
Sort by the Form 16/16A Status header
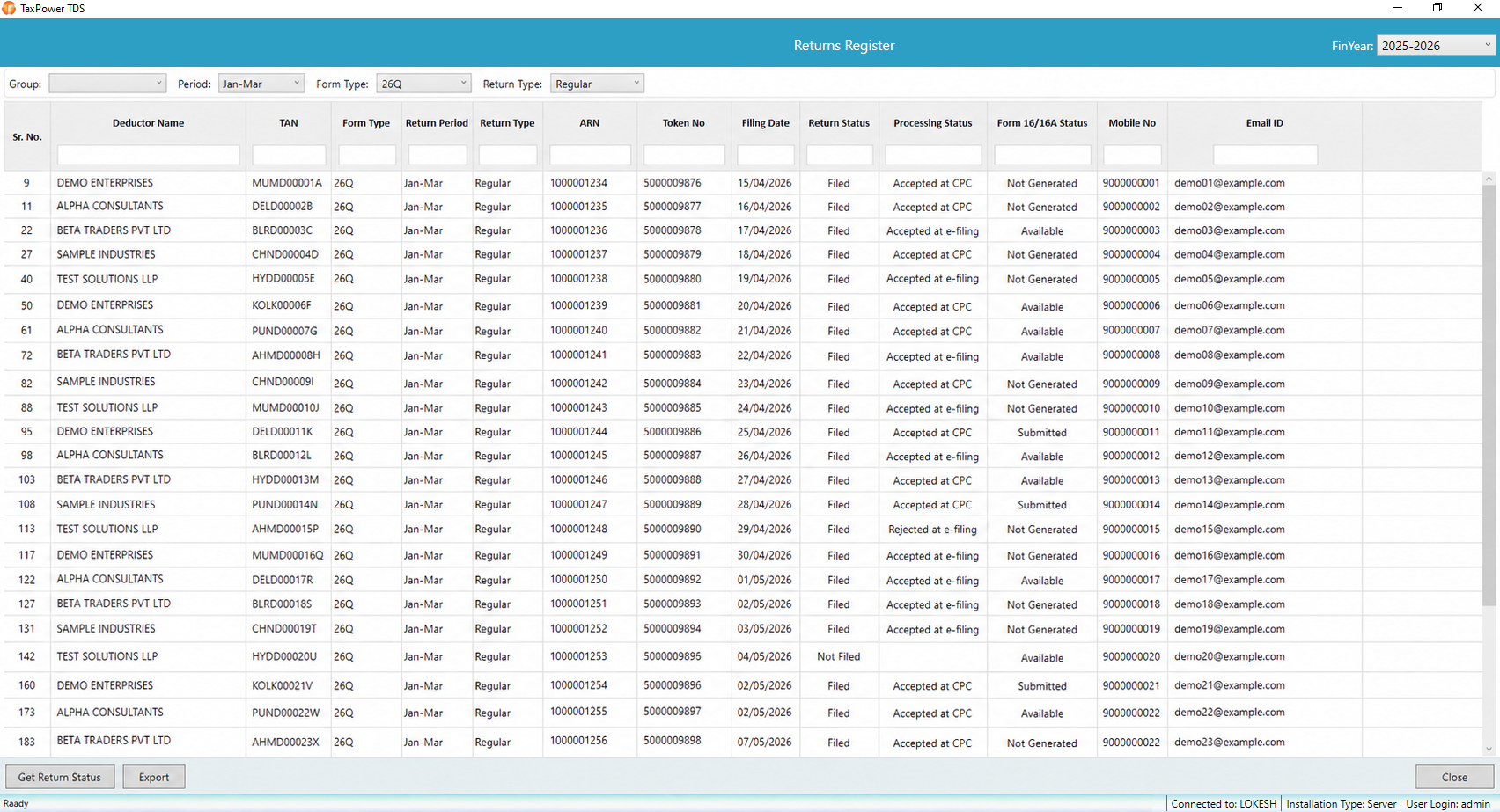click(1042, 123)
